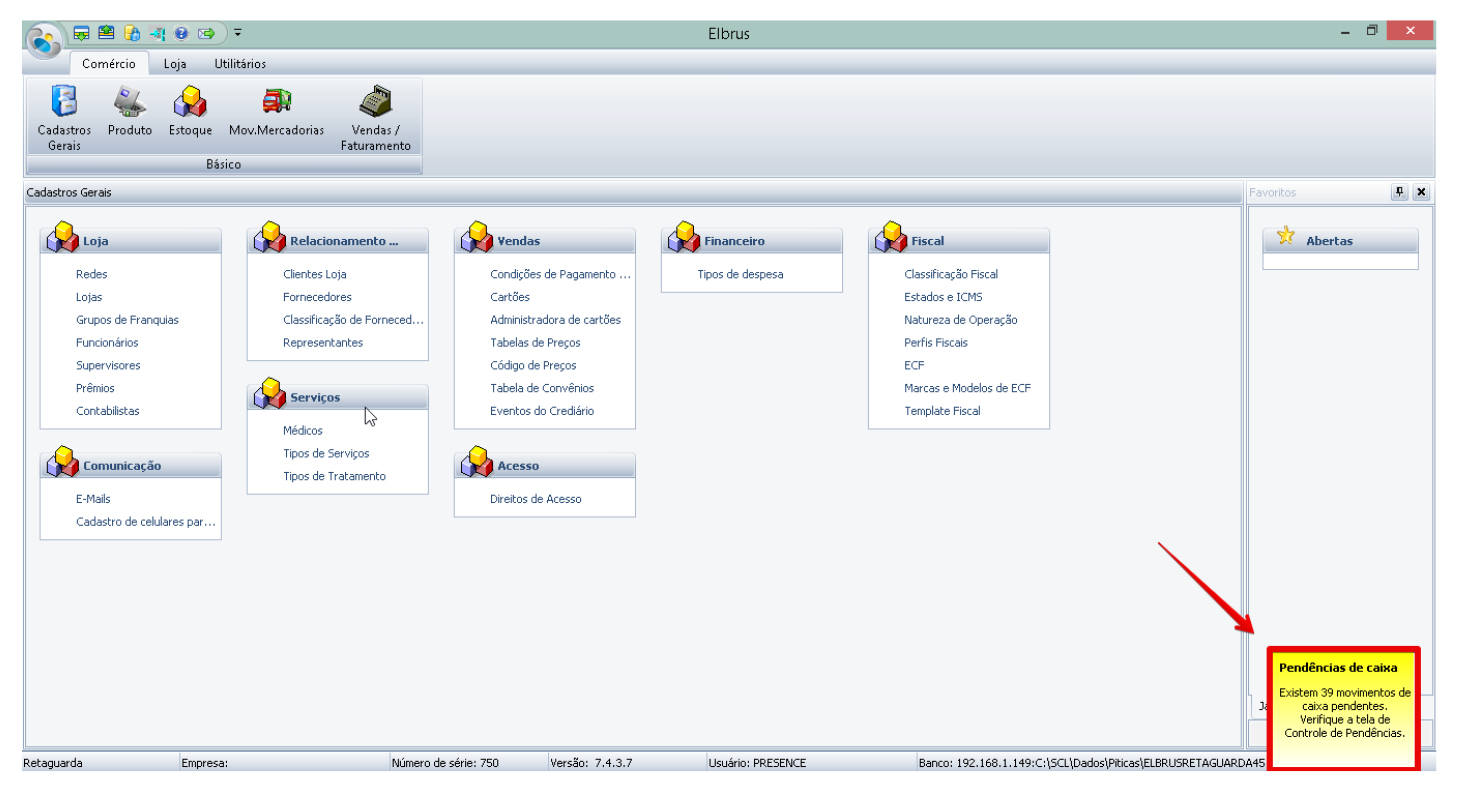Switch to the Loja ribbon tab

(175, 64)
